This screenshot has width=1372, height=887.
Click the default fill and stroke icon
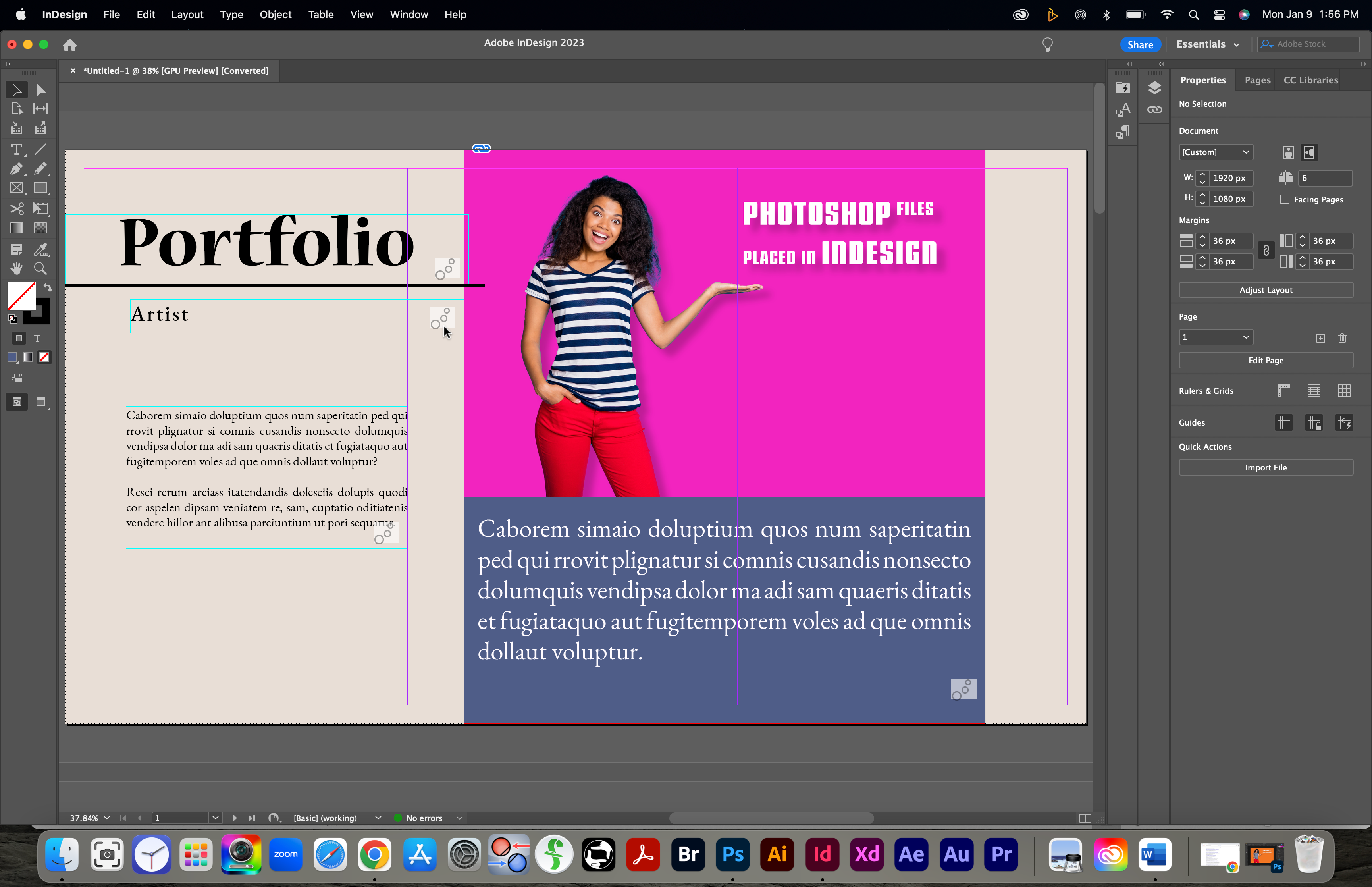click(x=13, y=318)
